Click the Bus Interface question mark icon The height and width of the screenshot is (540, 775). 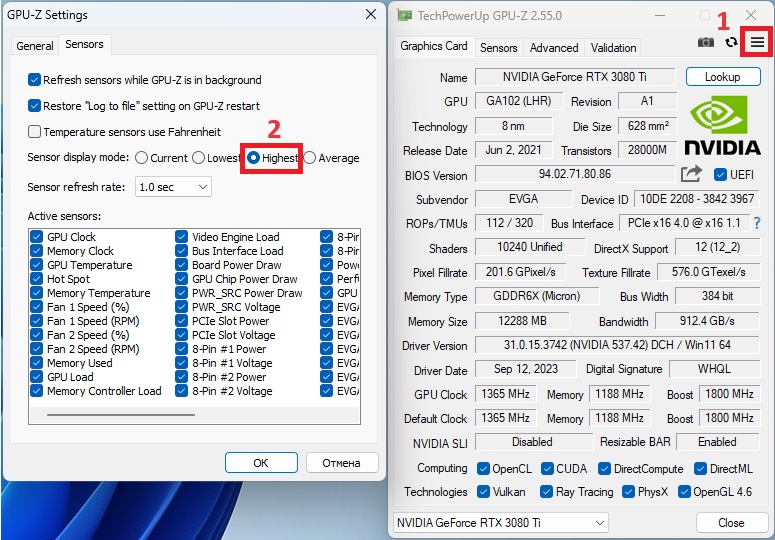(x=757, y=223)
